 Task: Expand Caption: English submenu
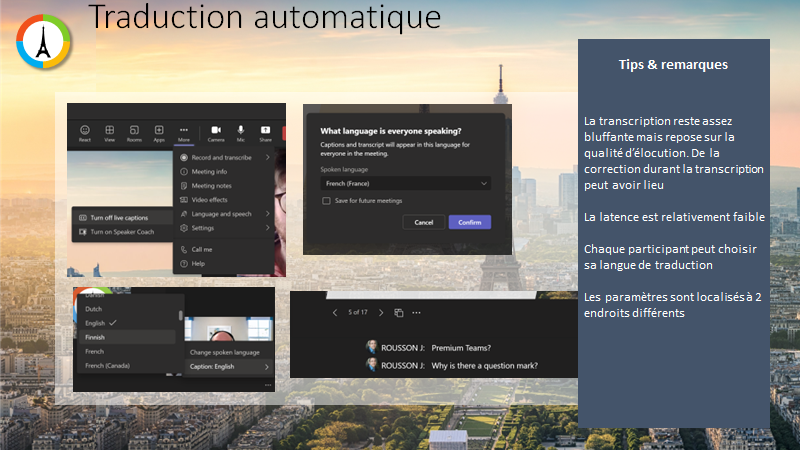pyautogui.click(x=229, y=367)
